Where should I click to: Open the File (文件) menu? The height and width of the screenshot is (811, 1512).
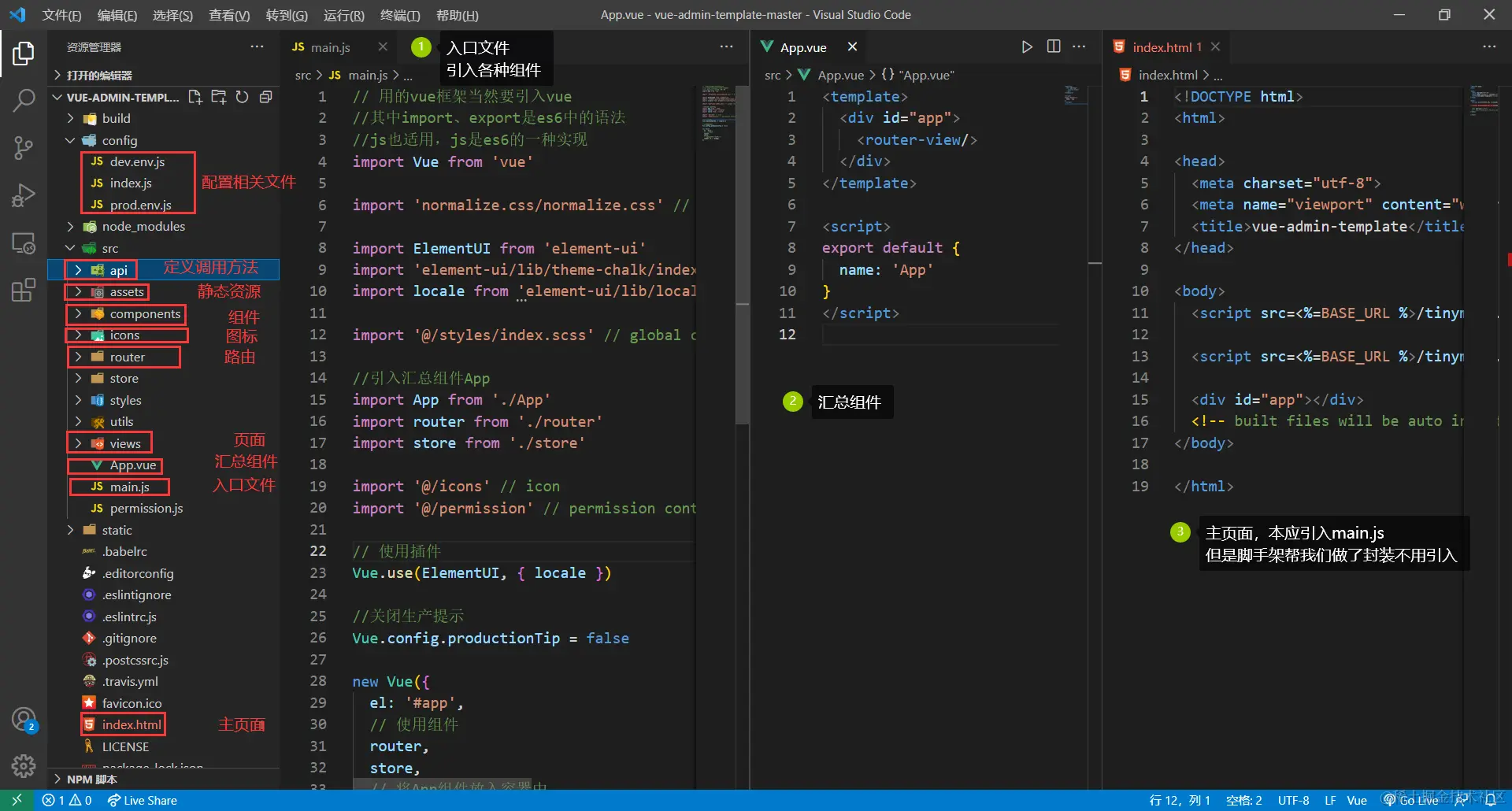click(61, 15)
